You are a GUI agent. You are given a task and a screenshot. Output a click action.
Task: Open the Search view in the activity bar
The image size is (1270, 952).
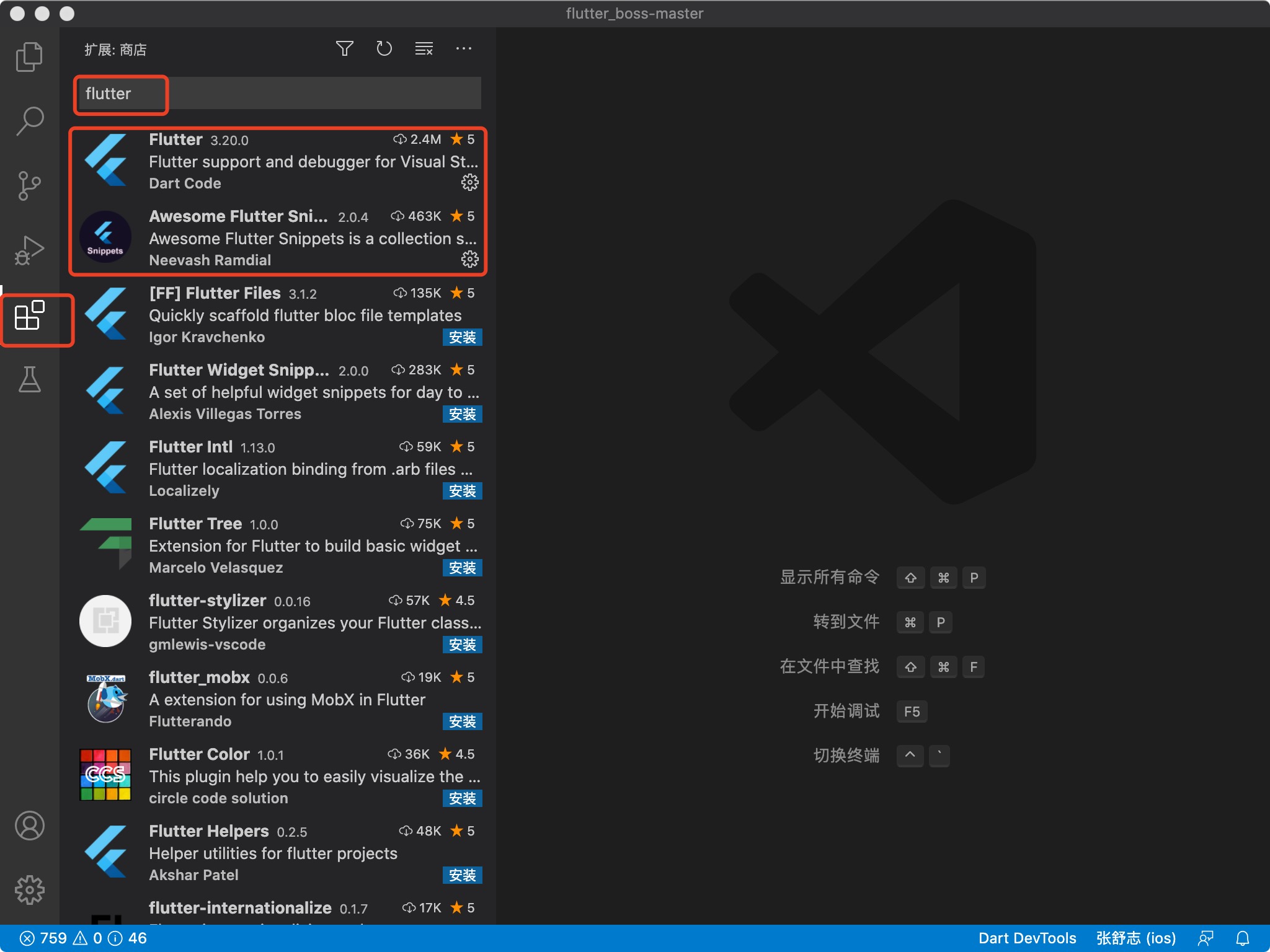(29, 121)
